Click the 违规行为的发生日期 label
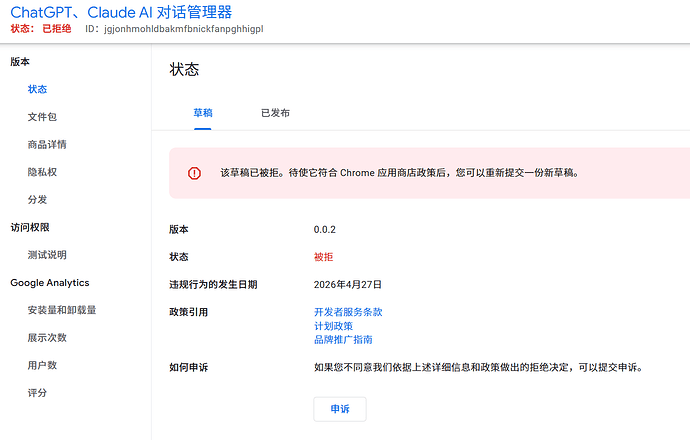690x440 pixels. click(x=213, y=285)
